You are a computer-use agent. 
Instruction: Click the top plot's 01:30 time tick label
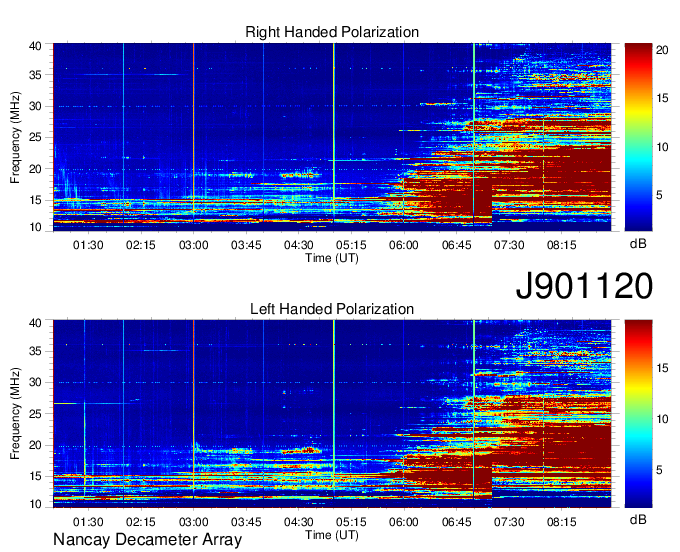88,245
